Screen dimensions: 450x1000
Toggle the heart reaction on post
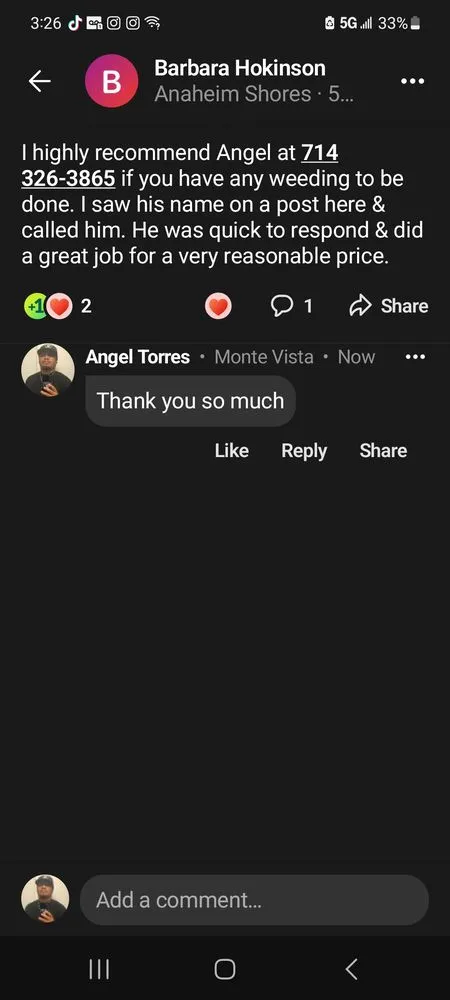[x=218, y=307]
